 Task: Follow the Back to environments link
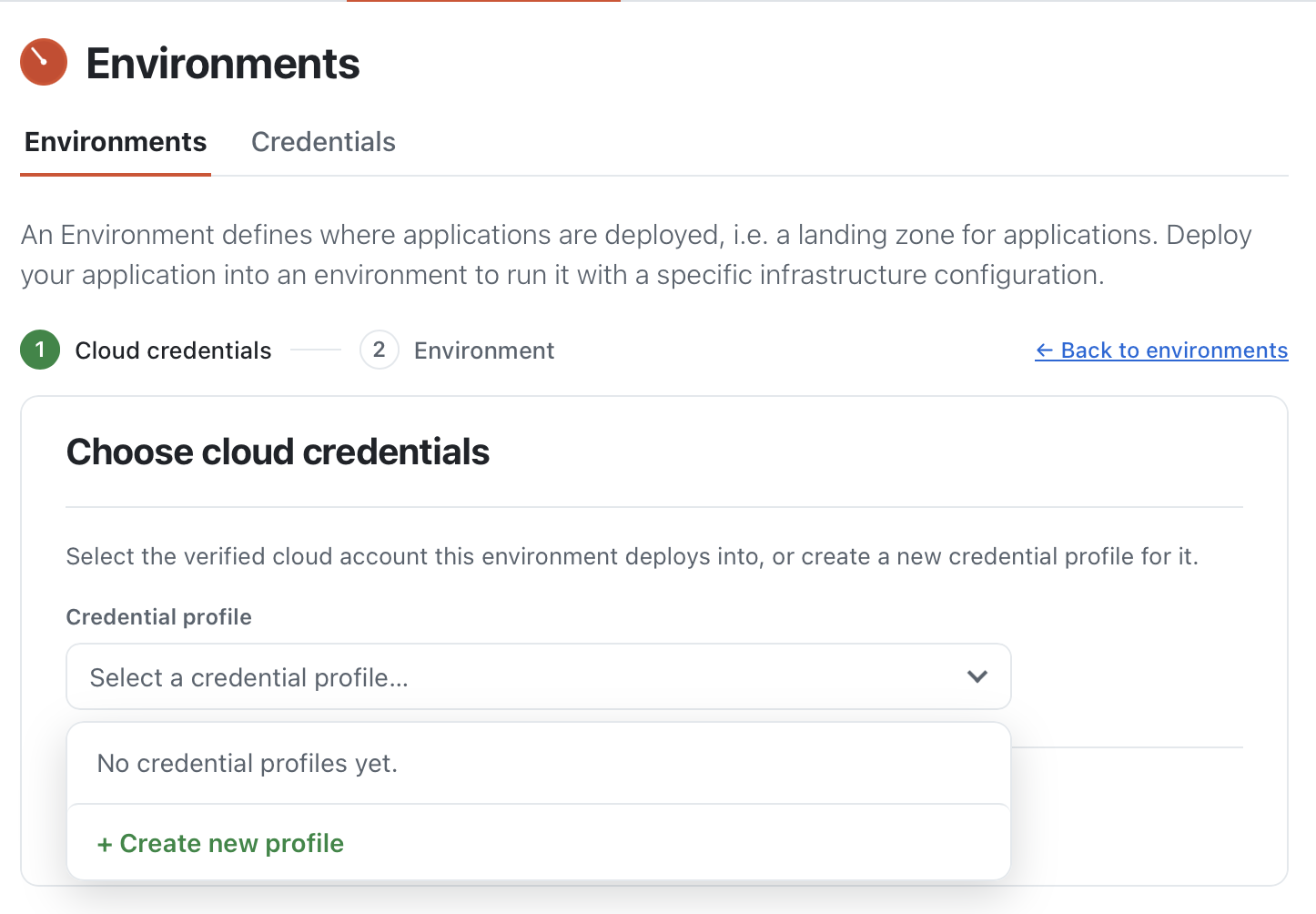click(1161, 350)
